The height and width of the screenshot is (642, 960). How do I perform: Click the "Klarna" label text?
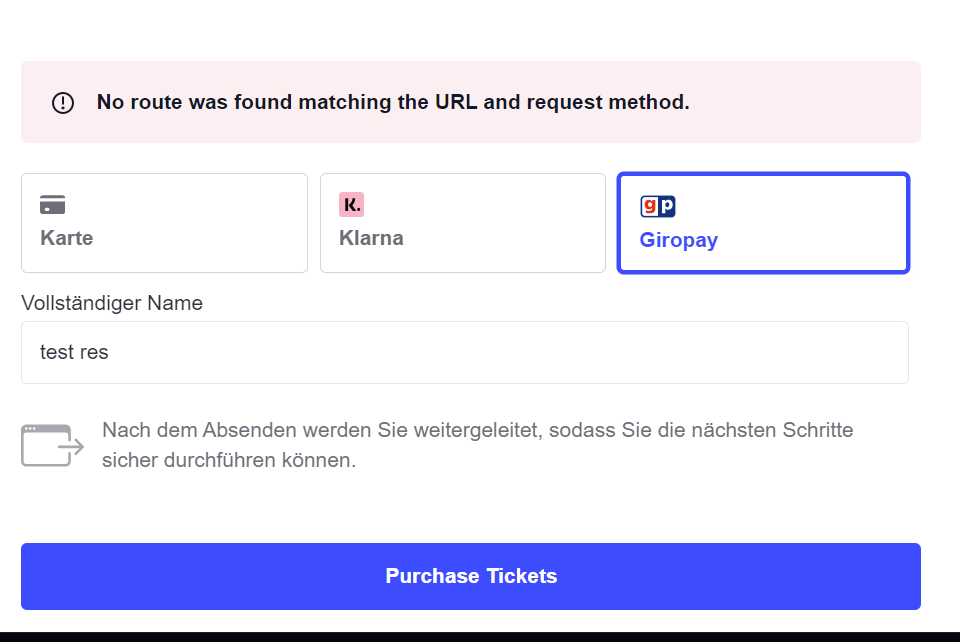(x=371, y=238)
